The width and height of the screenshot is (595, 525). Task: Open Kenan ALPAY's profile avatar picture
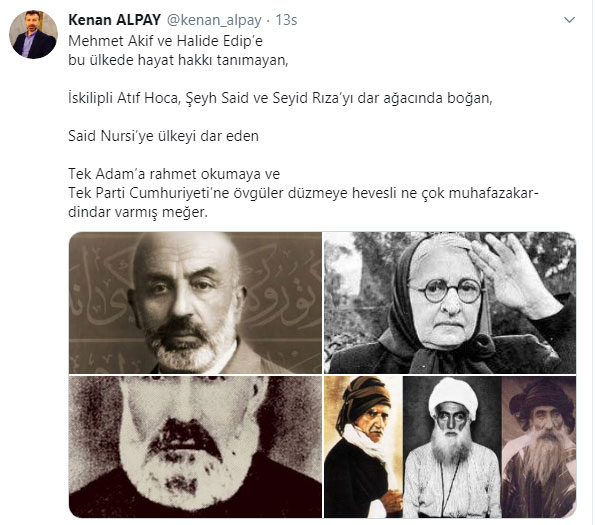(33, 34)
